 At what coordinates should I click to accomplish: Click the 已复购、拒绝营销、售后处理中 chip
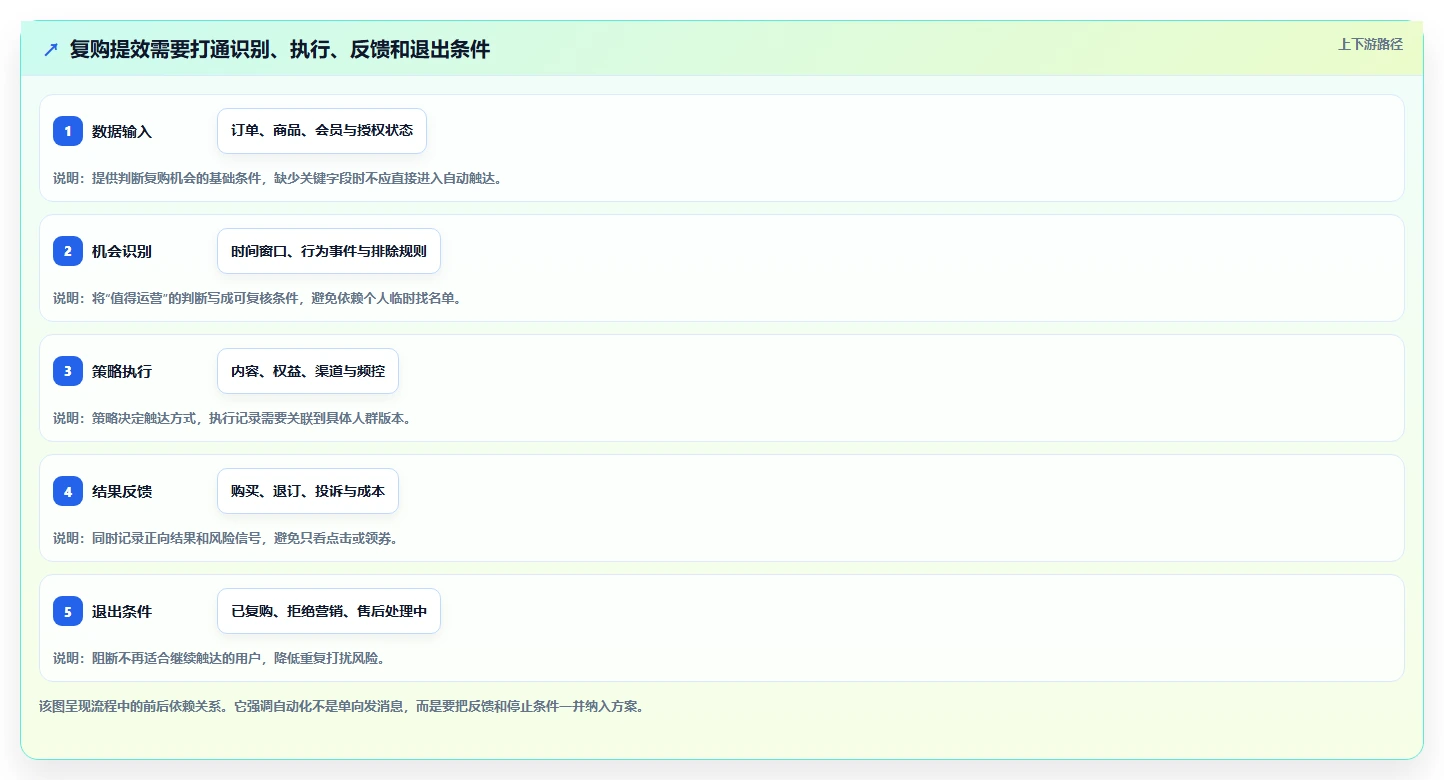pos(329,611)
